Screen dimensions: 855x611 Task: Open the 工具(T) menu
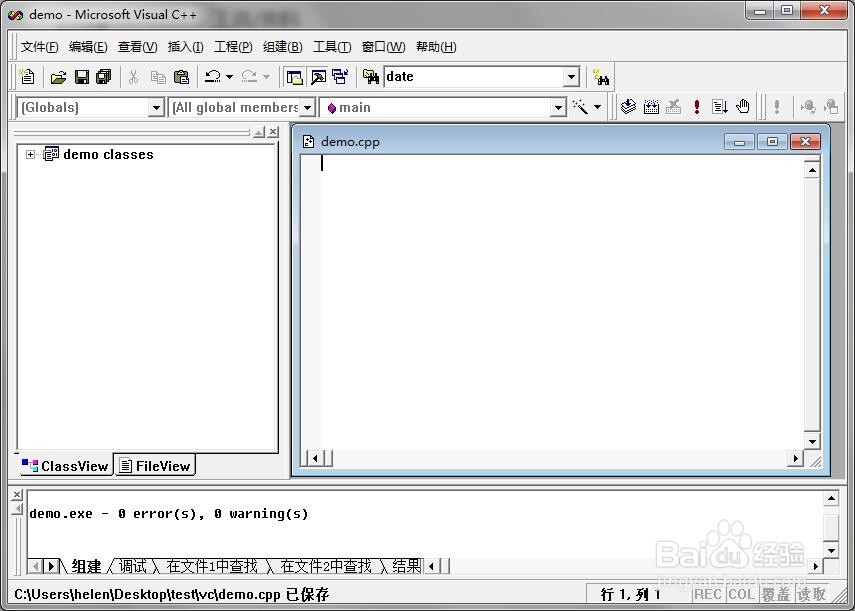(332, 47)
